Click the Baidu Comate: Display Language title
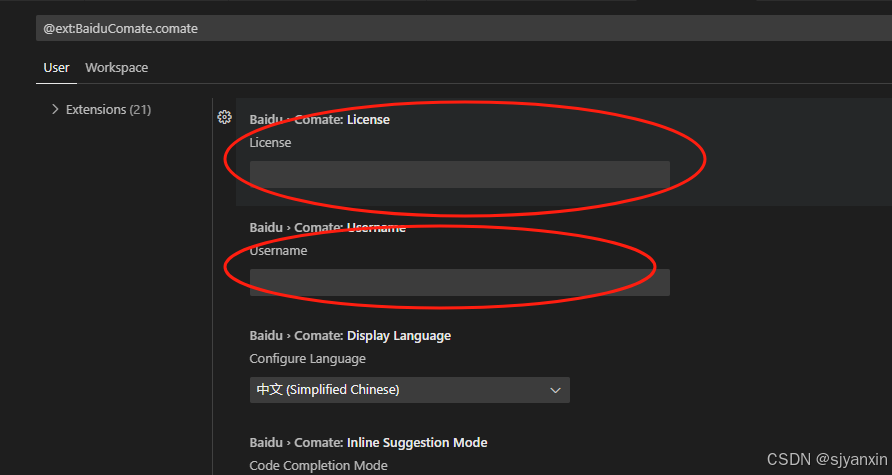 tap(350, 336)
